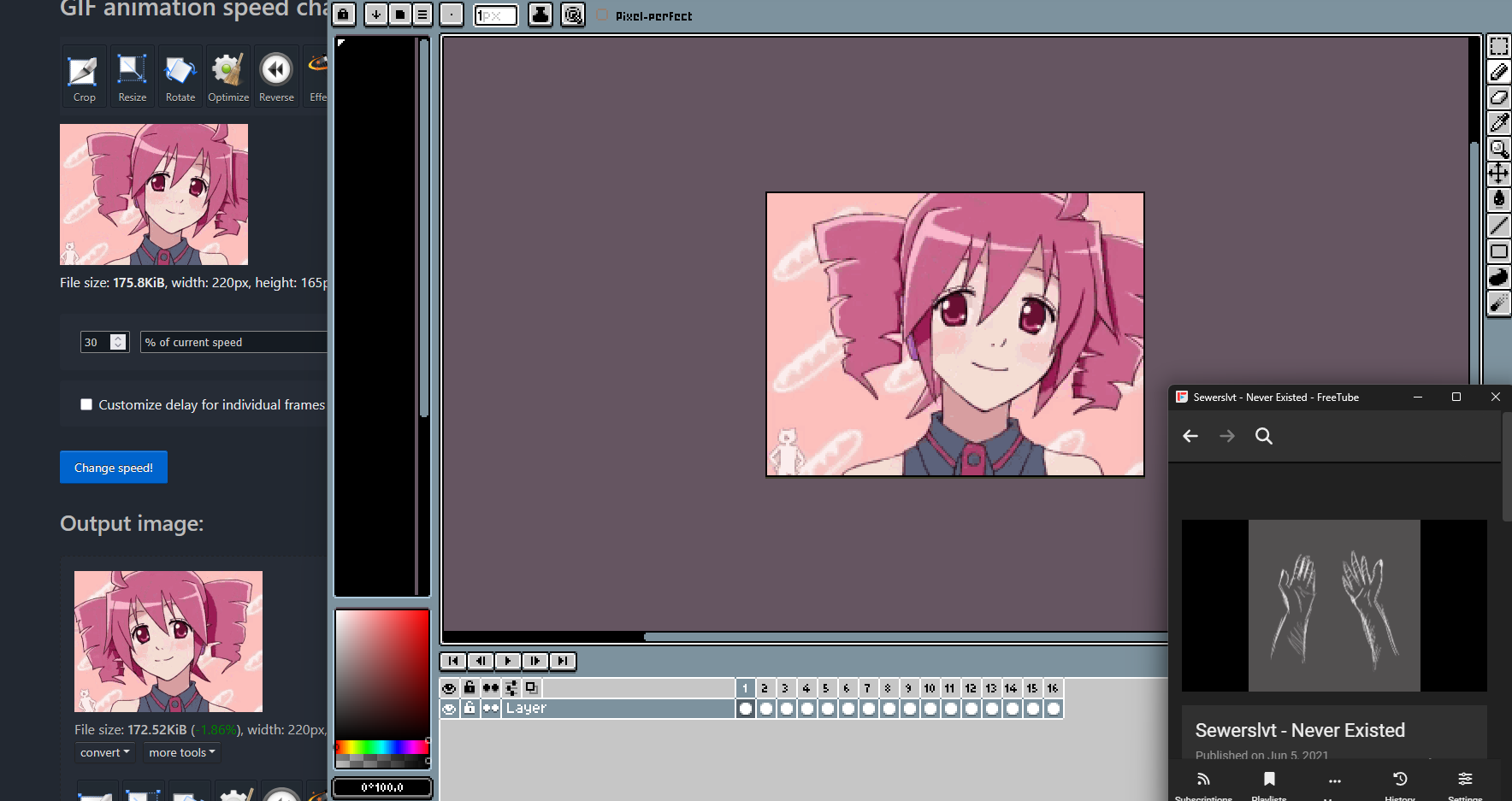Pick the pencil tool in Aseprite
The image size is (1512, 801).
pyautogui.click(x=1499, y=72)
